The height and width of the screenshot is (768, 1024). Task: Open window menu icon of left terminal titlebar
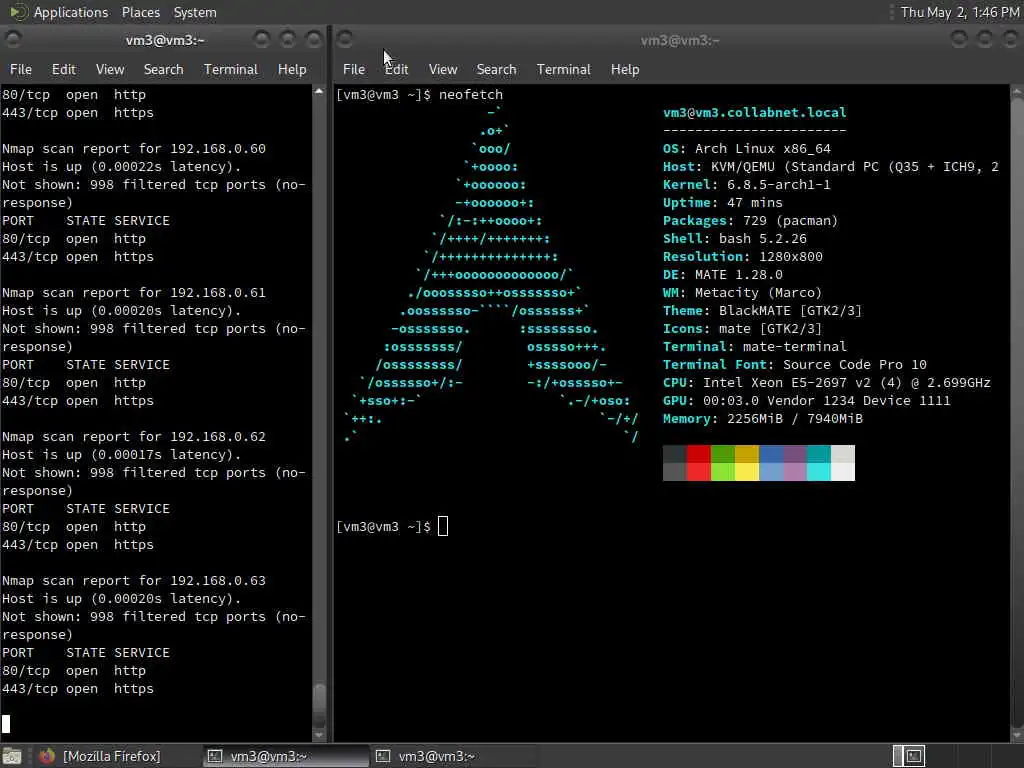(13, 40)
